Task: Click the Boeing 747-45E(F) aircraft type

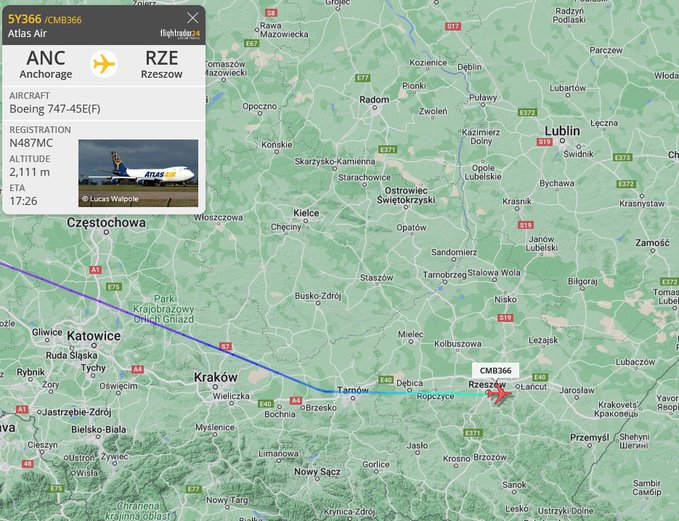Action: pyautogui.click(x=55, y=109)
